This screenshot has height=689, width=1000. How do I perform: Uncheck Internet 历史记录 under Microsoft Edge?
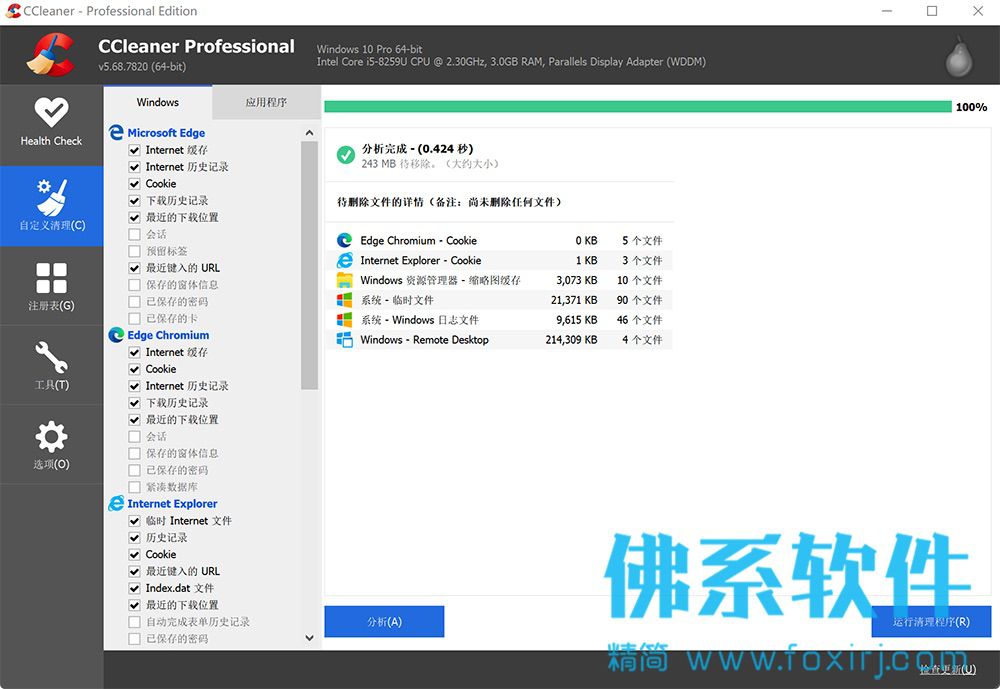(135, 167)
